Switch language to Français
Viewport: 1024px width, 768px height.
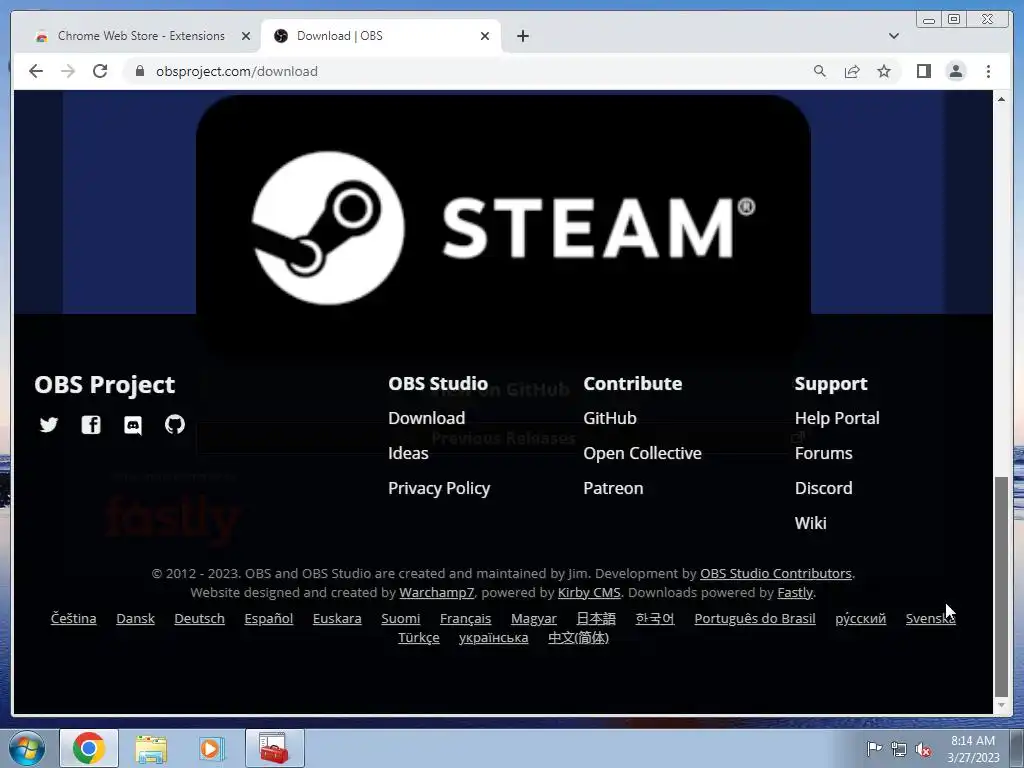tap(465, 618)
